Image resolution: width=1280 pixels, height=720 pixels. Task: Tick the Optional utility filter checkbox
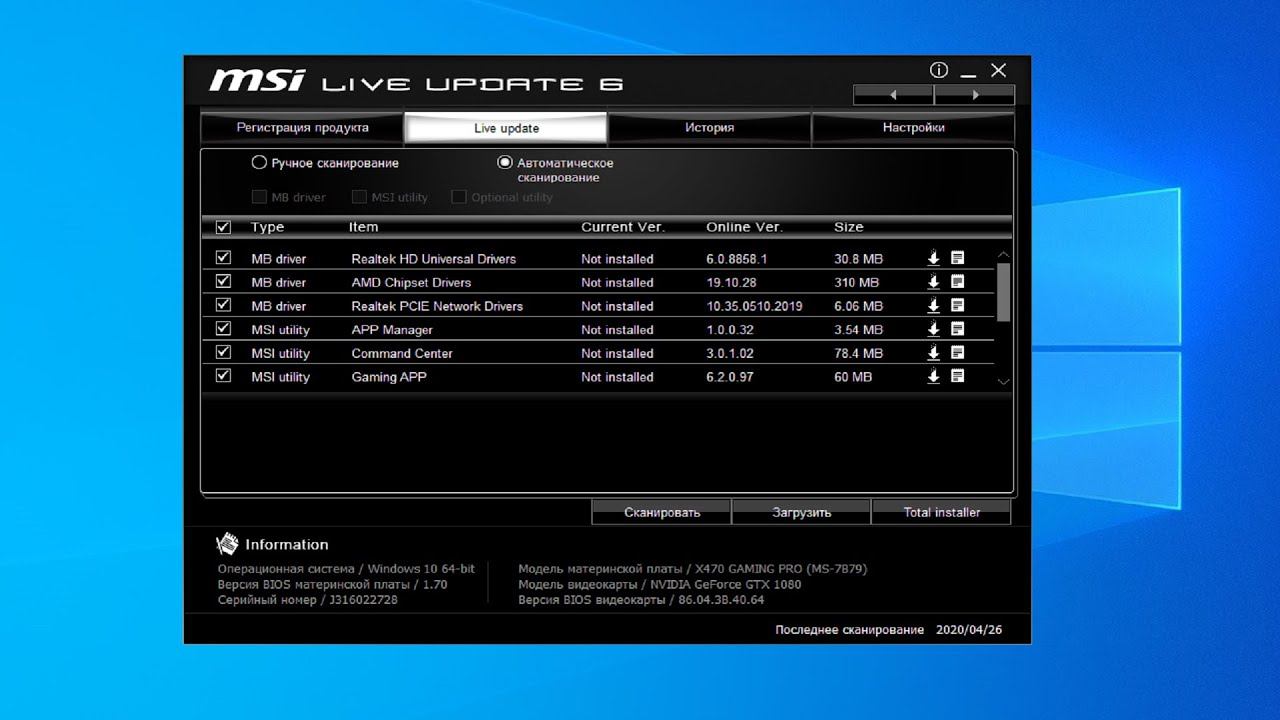tap(459, 197)
